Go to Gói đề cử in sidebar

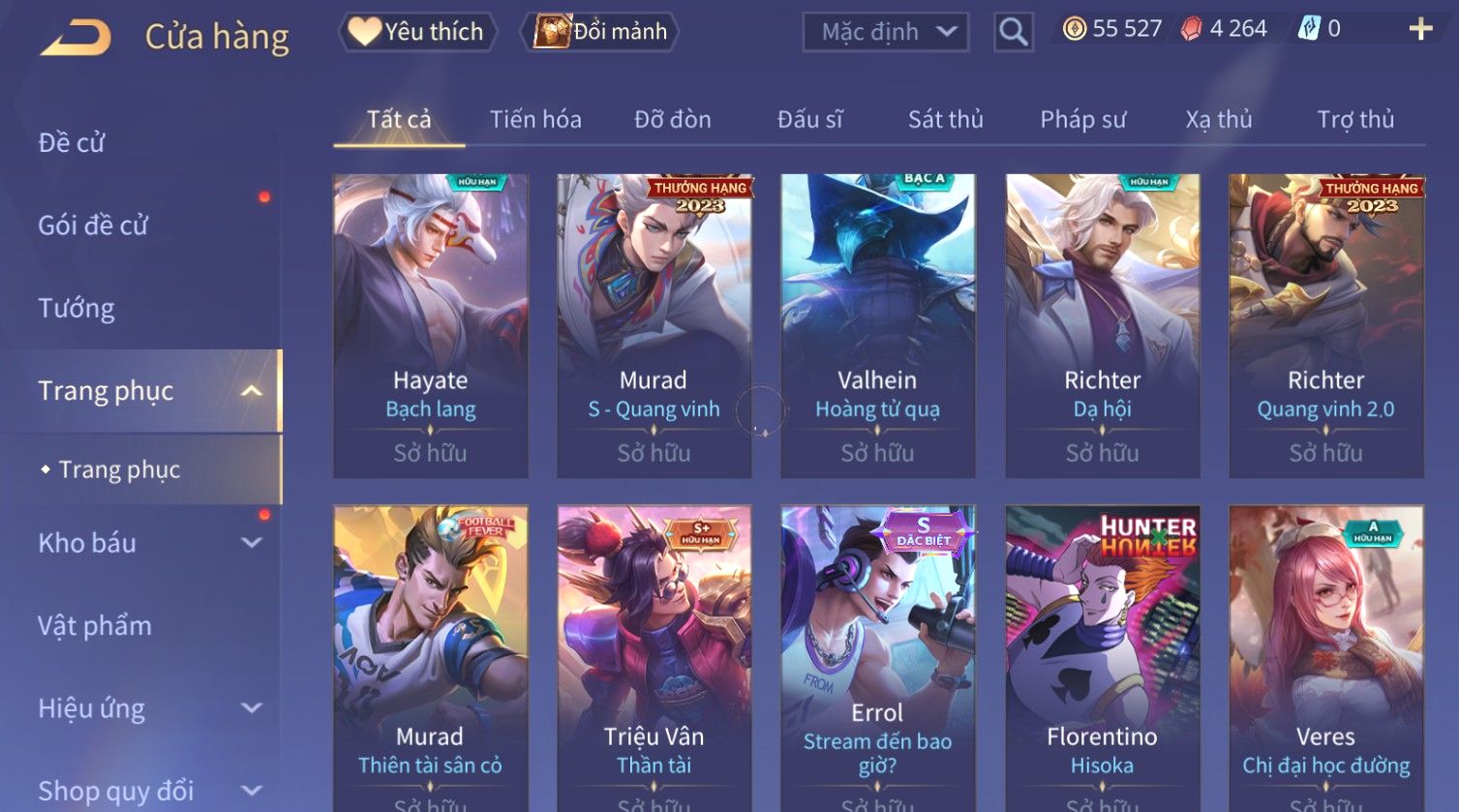tap(93, 226)
